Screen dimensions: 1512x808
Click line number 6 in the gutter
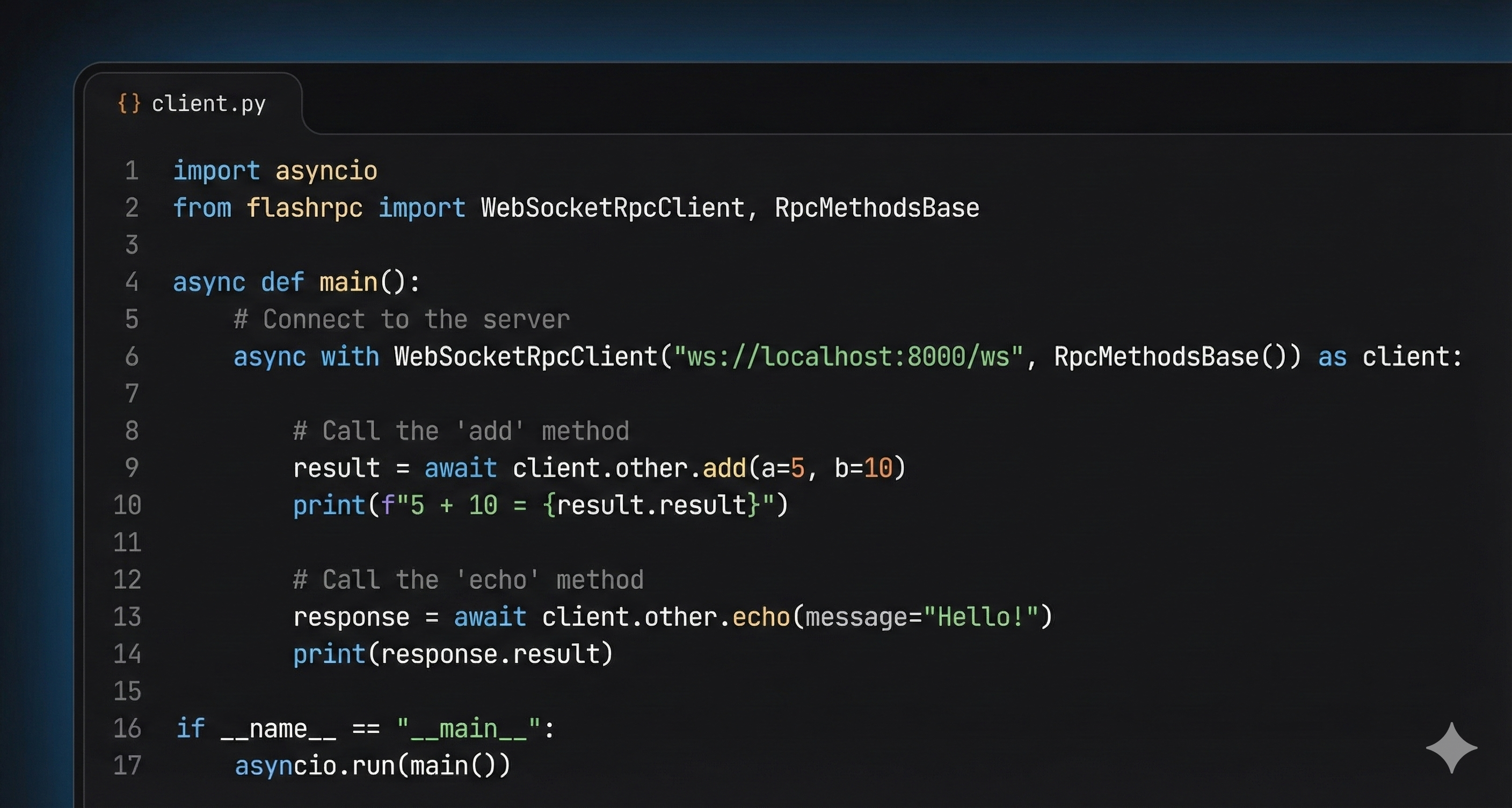pos(132,356)
